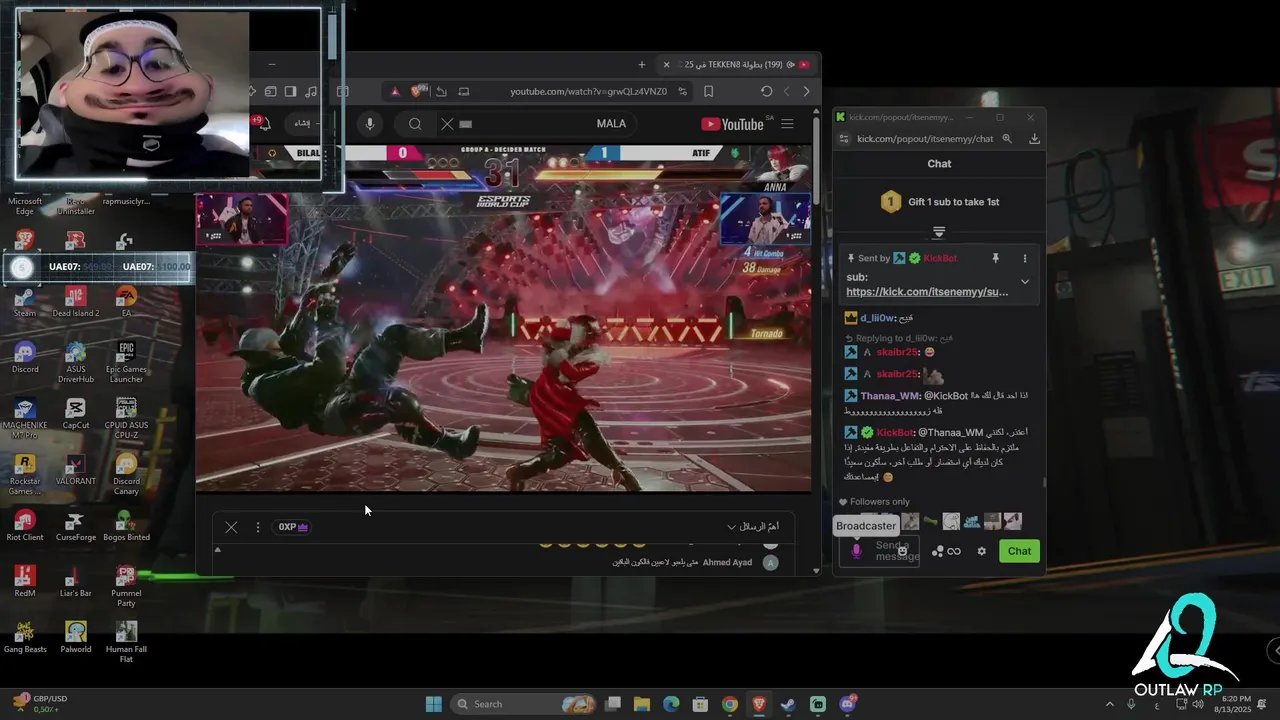Open File Explorer from taskbar
This screenshot has height=720, width=1280.
point(642,704)
